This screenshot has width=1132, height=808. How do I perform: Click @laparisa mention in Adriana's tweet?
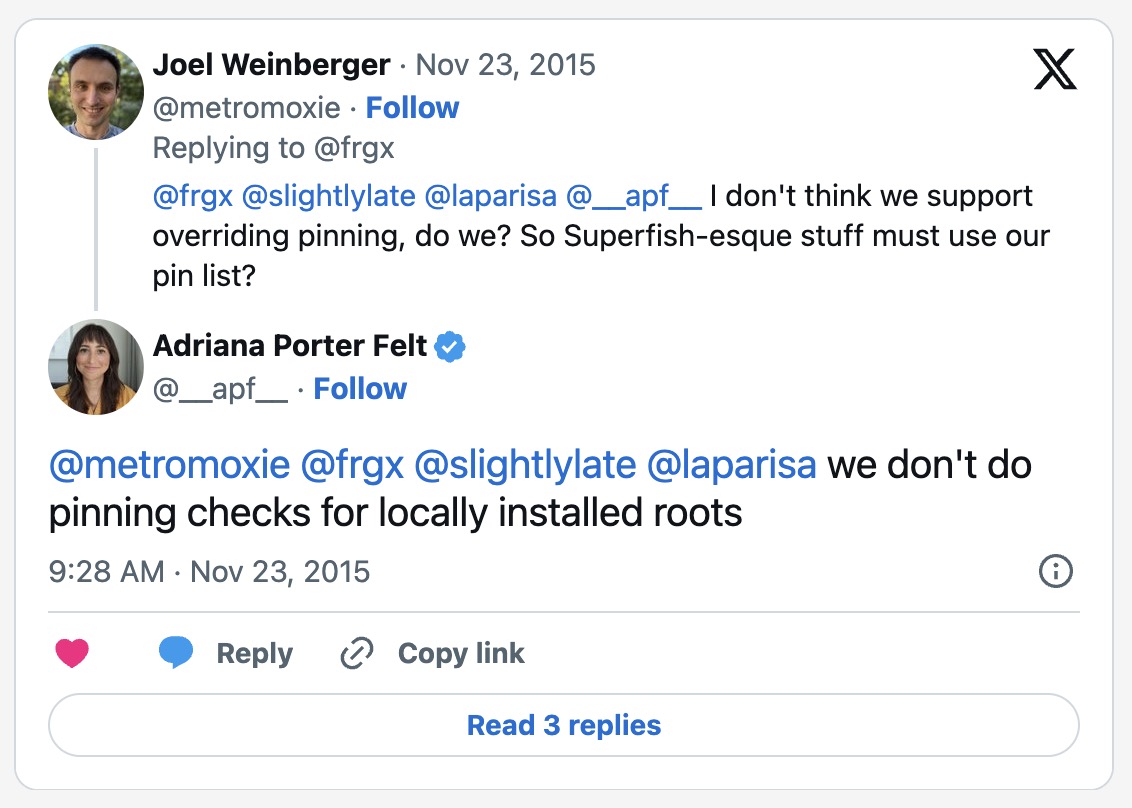(732, 465)
